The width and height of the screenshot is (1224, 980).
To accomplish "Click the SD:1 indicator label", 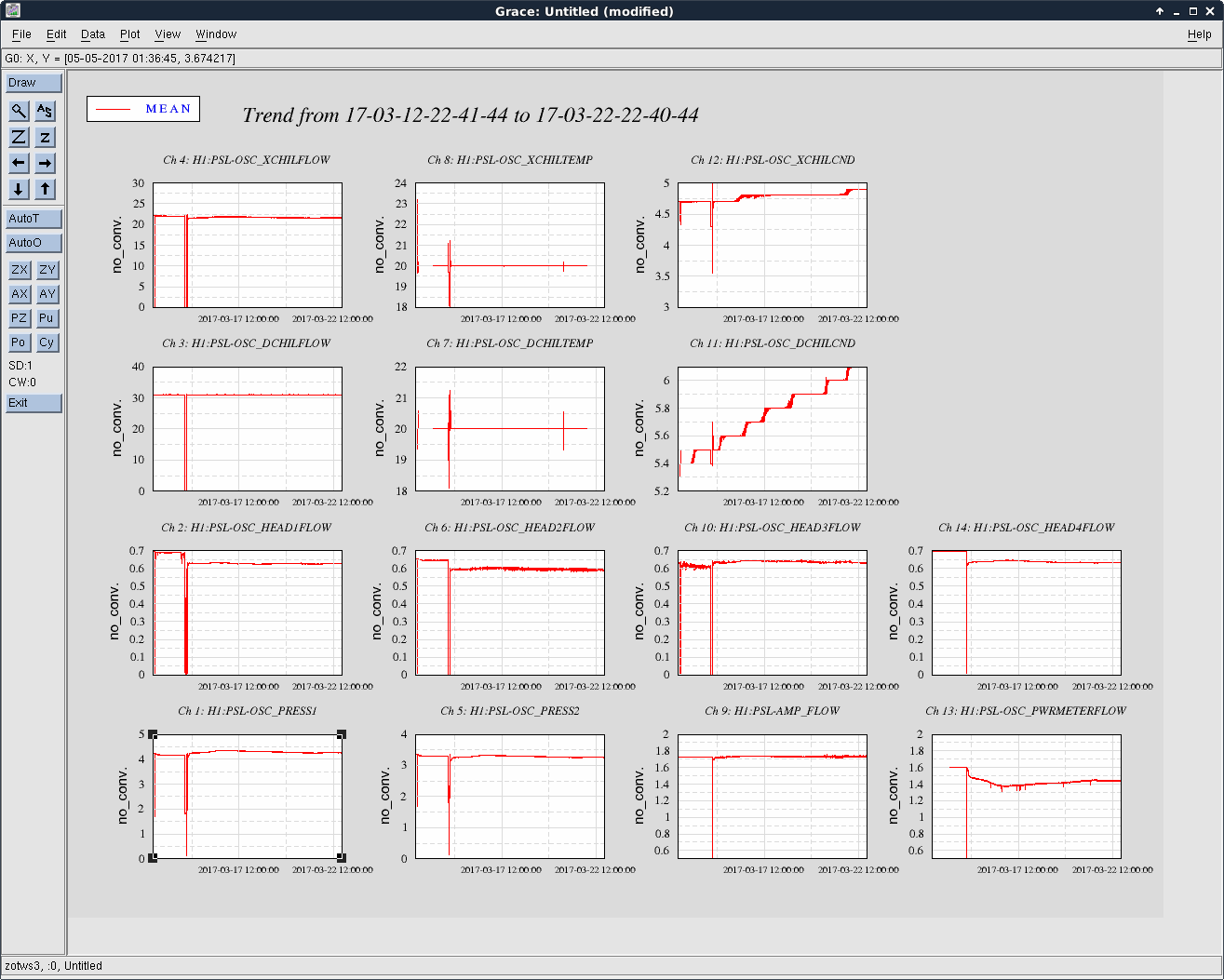I will pyautogui.click(x=20, y=366).
